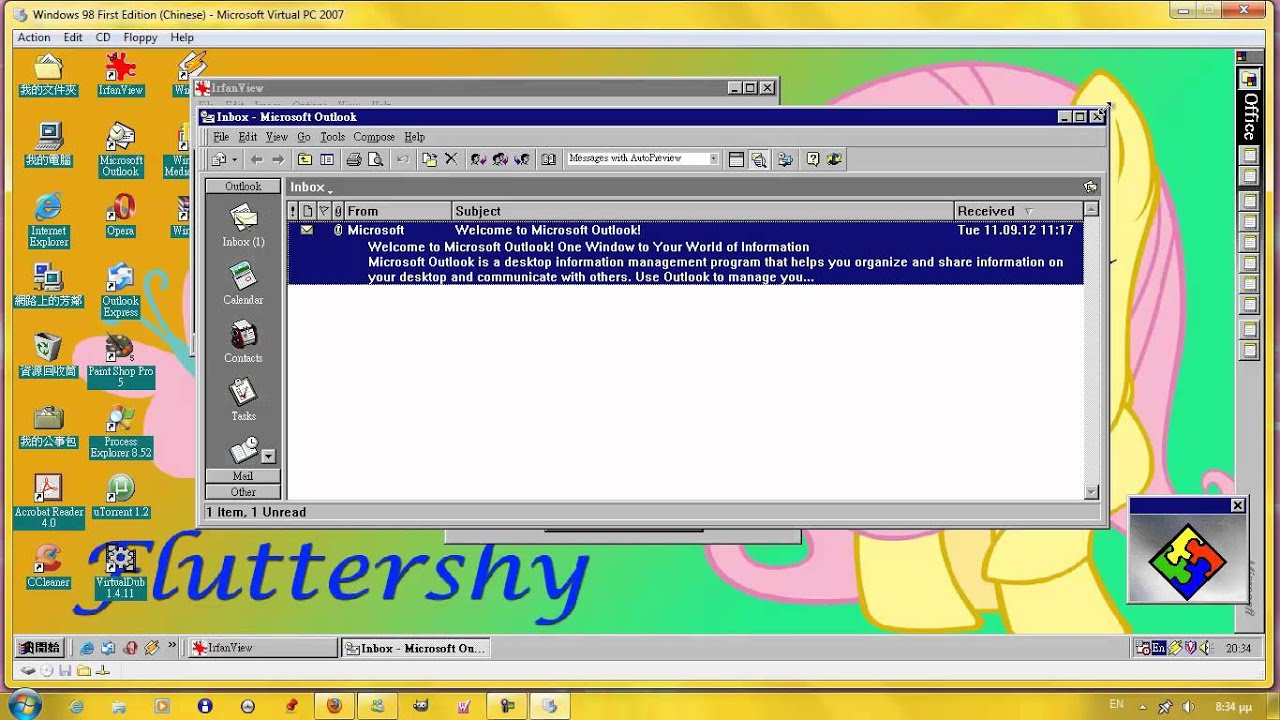Open the Edit menu in Outlook
Screen dimensions: 1280x720
(x=247, y=137)
